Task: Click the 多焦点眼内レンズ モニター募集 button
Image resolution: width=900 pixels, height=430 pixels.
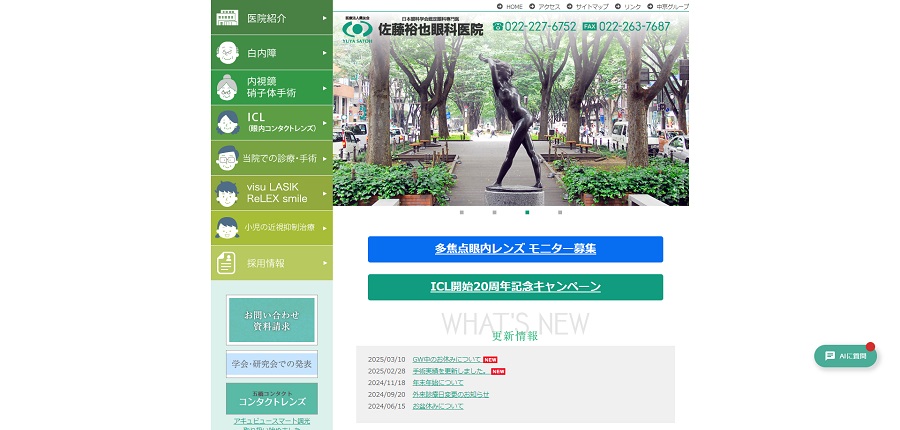Action: 515,249
